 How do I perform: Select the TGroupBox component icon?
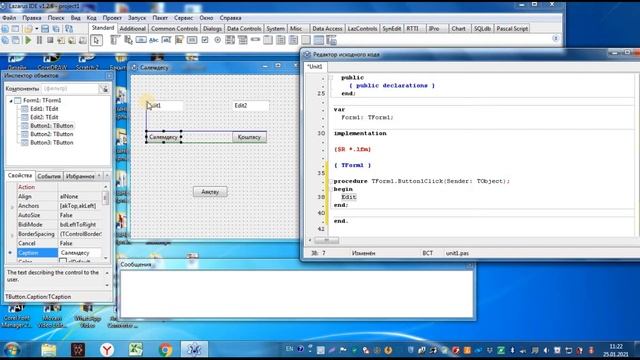click(x=268, y=40)
